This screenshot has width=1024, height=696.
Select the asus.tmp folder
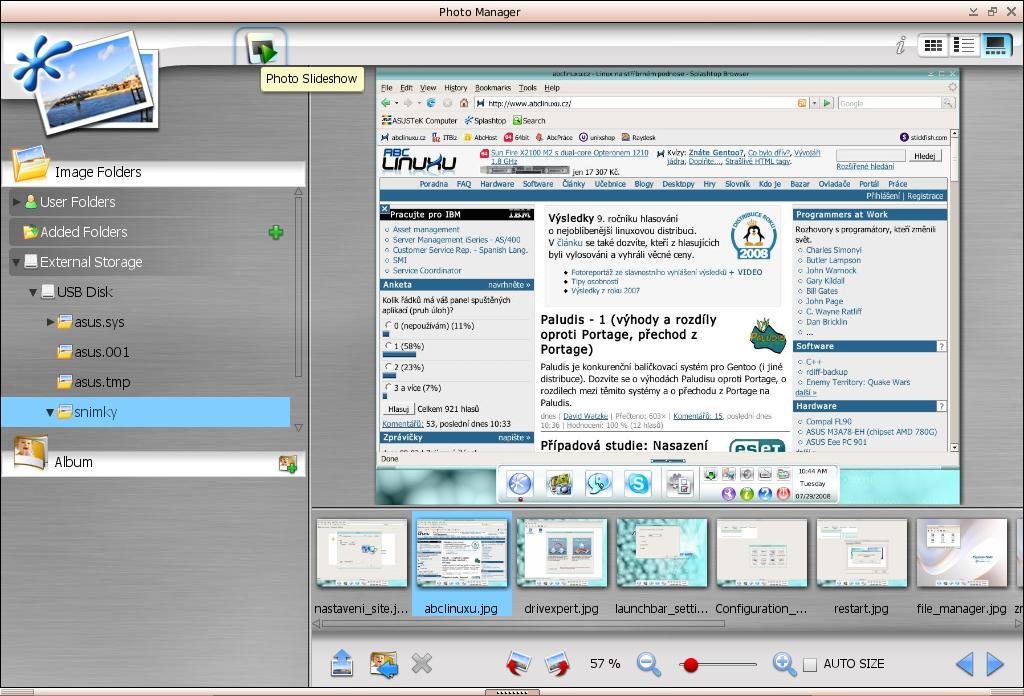[103, 382]
